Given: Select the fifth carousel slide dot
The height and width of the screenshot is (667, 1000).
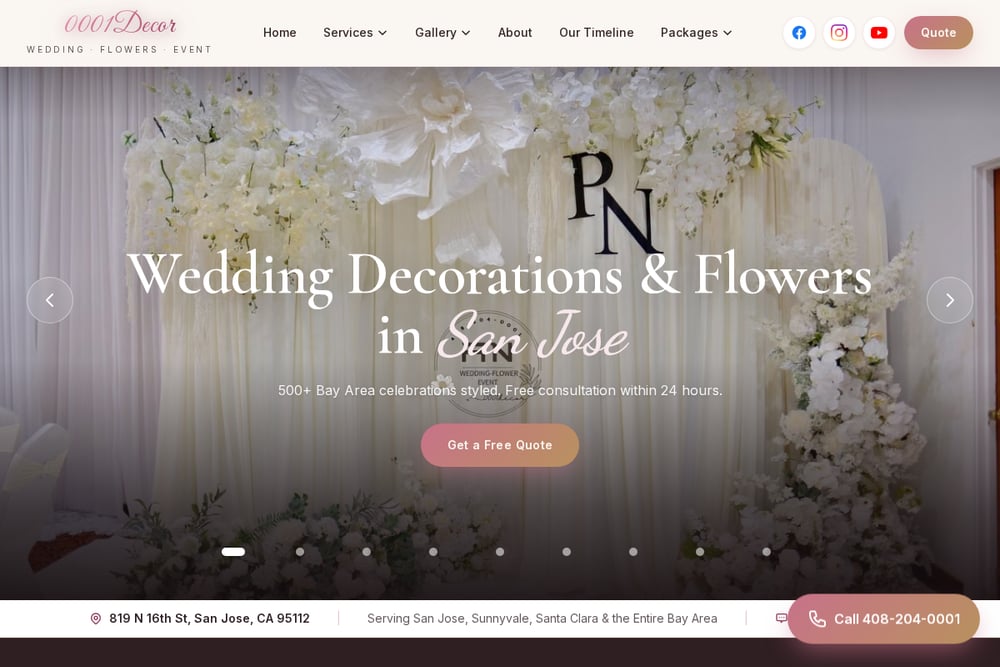Looking at the screenshot, I should [x=500, y=552].
